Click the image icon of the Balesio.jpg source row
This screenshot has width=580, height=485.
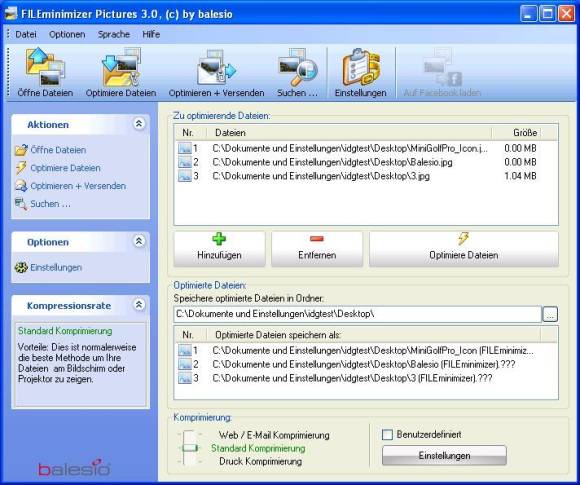pos(185,162)
